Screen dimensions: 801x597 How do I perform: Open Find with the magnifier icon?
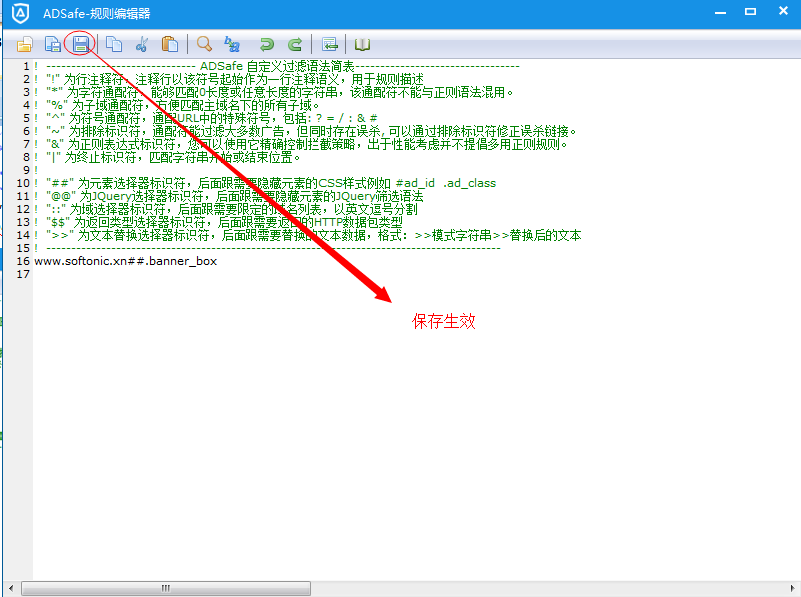[x=204, y=44]
